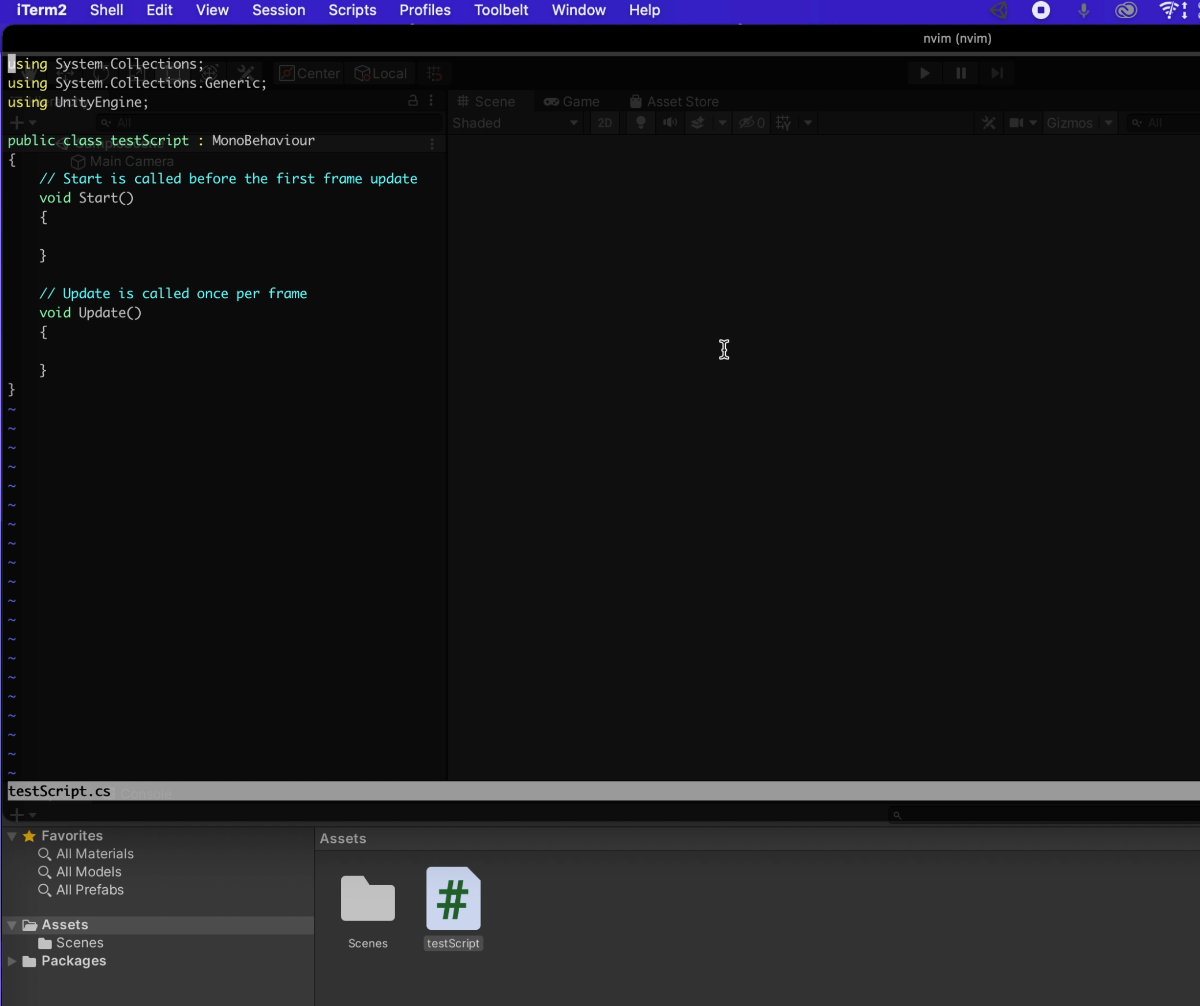
Task: Click the 'nvim (nvim)' window title
Action: tap(958, 38)
